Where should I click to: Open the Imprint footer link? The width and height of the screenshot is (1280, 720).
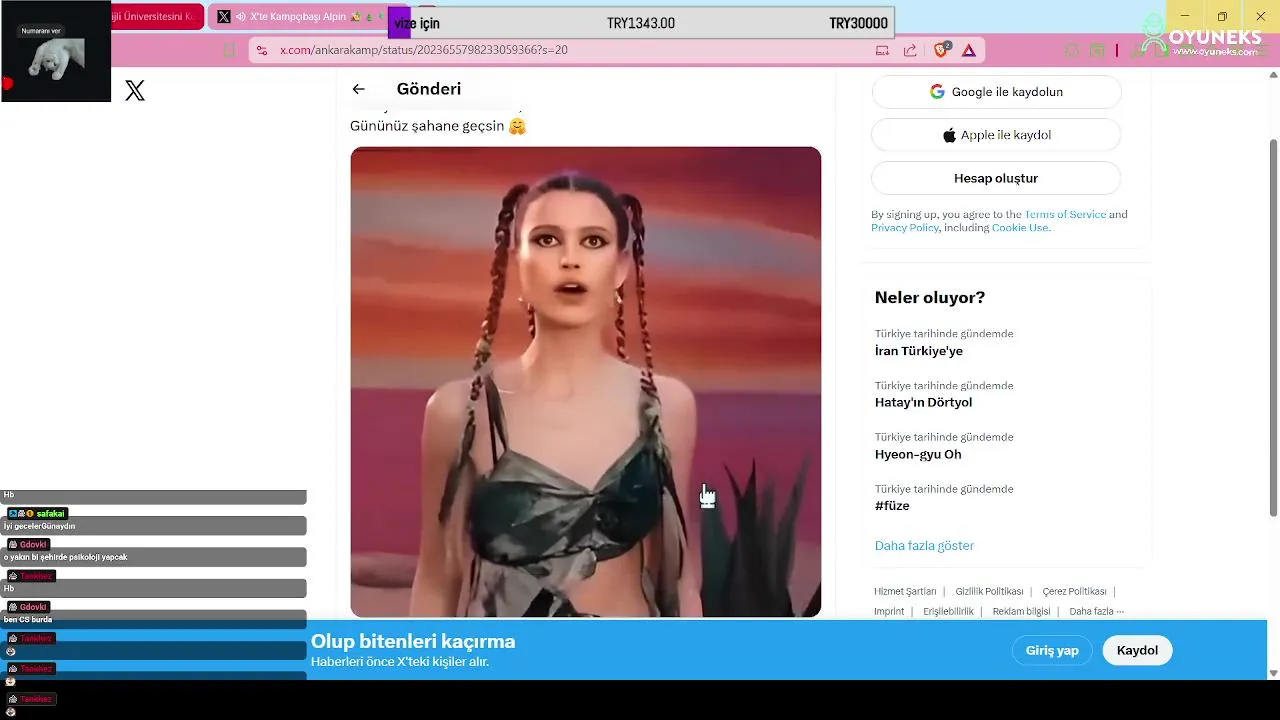(x=889, y=612)
